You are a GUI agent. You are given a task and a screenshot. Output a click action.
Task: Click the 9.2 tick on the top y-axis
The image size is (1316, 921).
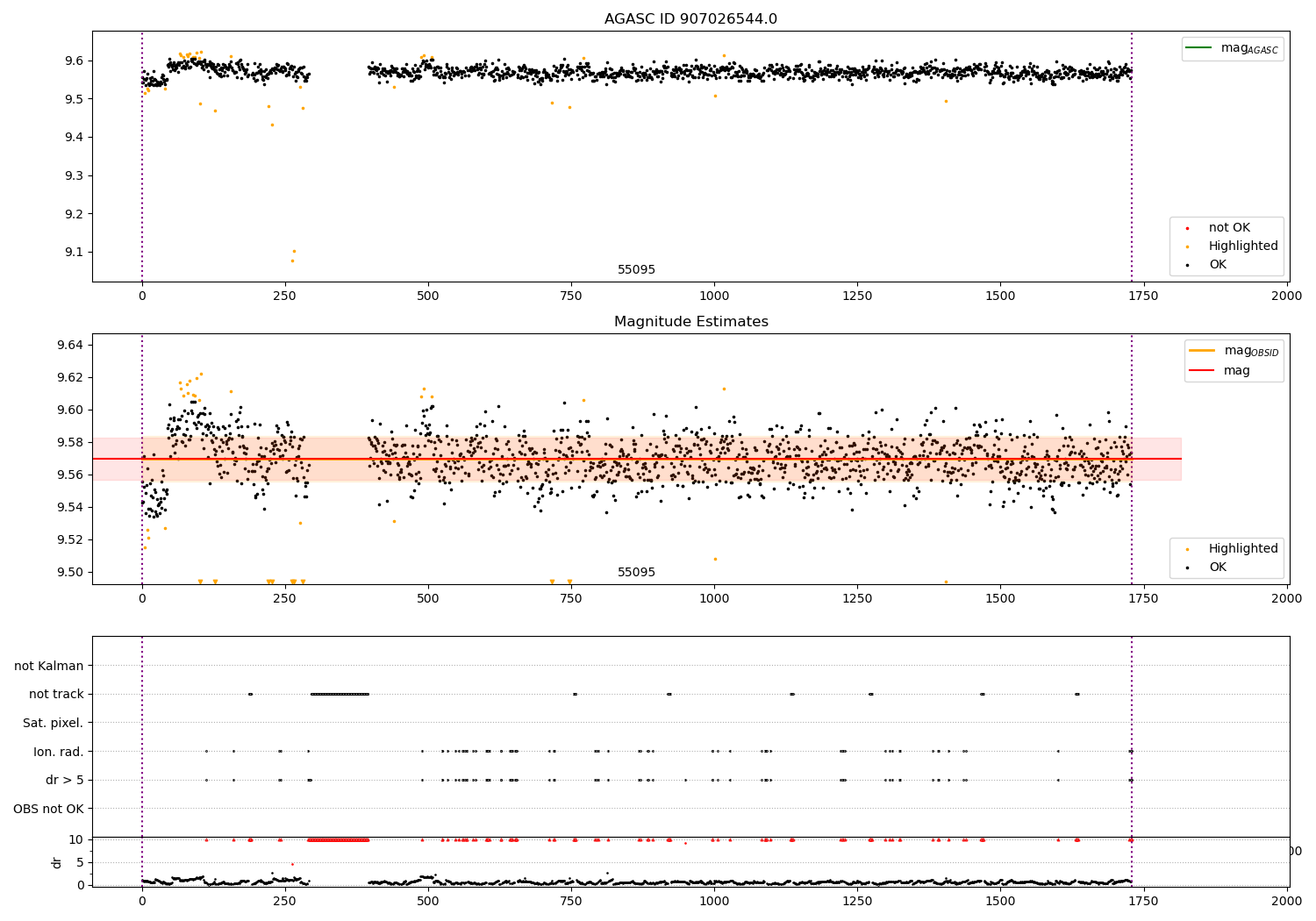click(74, 214)
